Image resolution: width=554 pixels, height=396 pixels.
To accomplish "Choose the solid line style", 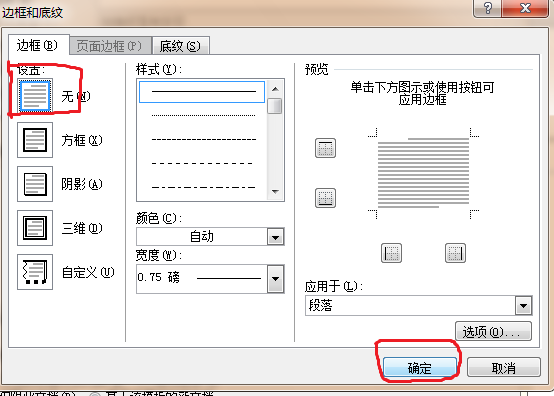I will (202, 92).
